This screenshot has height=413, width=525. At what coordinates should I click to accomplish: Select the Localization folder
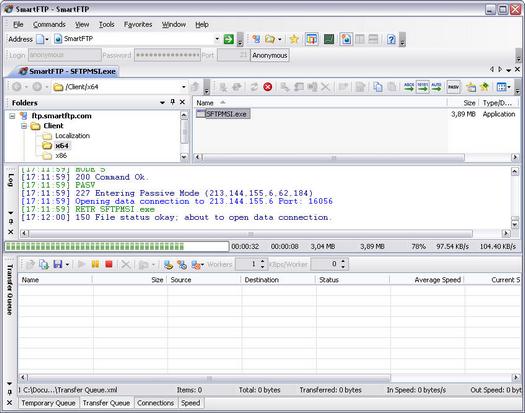tap(72, 136)
